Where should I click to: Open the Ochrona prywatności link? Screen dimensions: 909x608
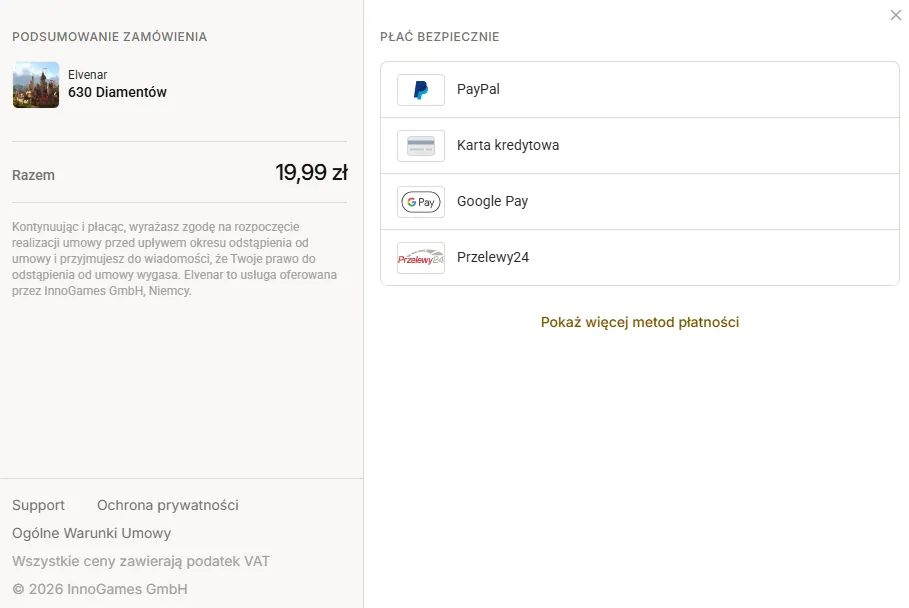click(168, 505)
